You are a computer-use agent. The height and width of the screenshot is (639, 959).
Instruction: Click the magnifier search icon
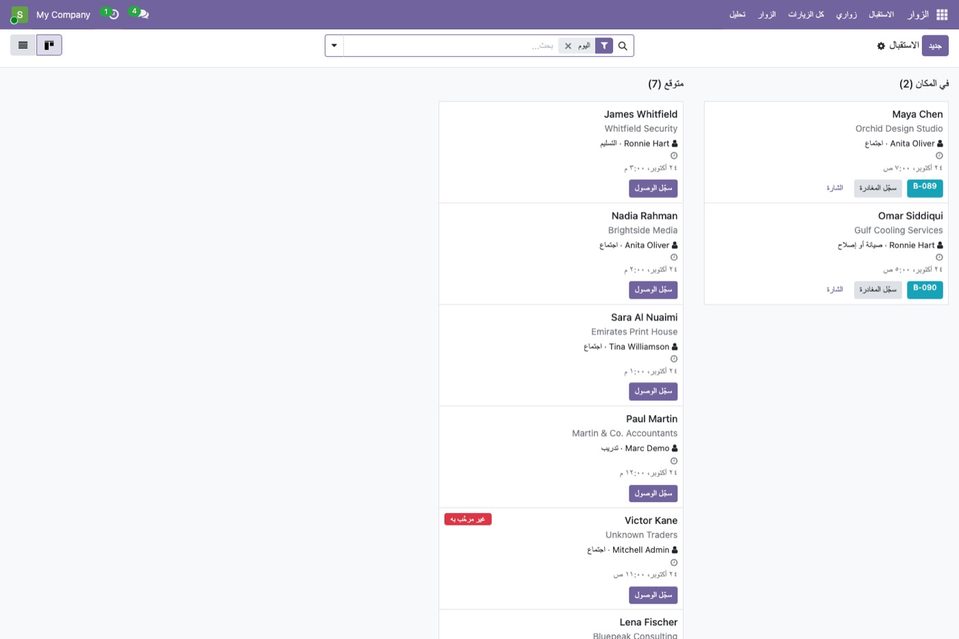tap(623, 46)
